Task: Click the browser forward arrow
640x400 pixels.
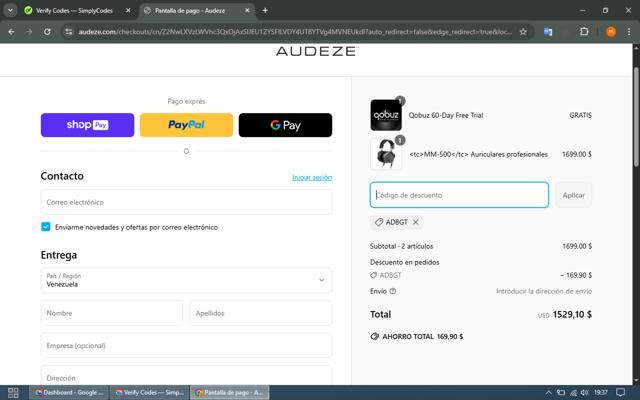Action: [x=29, y=31]
